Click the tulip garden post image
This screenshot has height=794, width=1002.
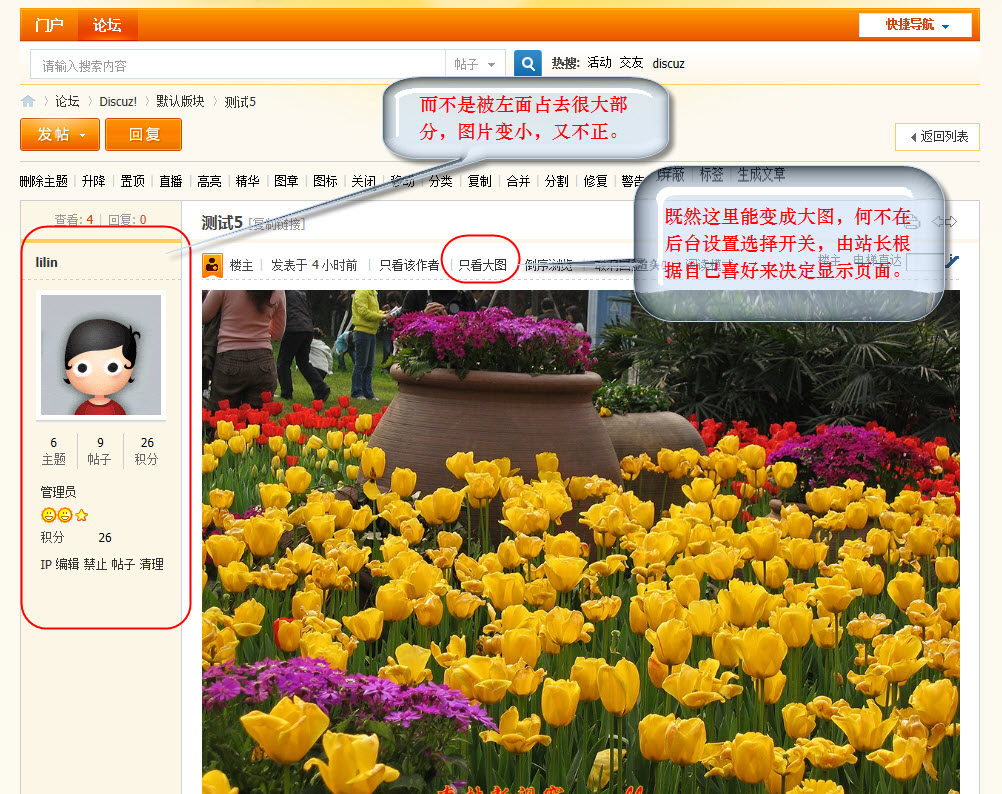581,543
